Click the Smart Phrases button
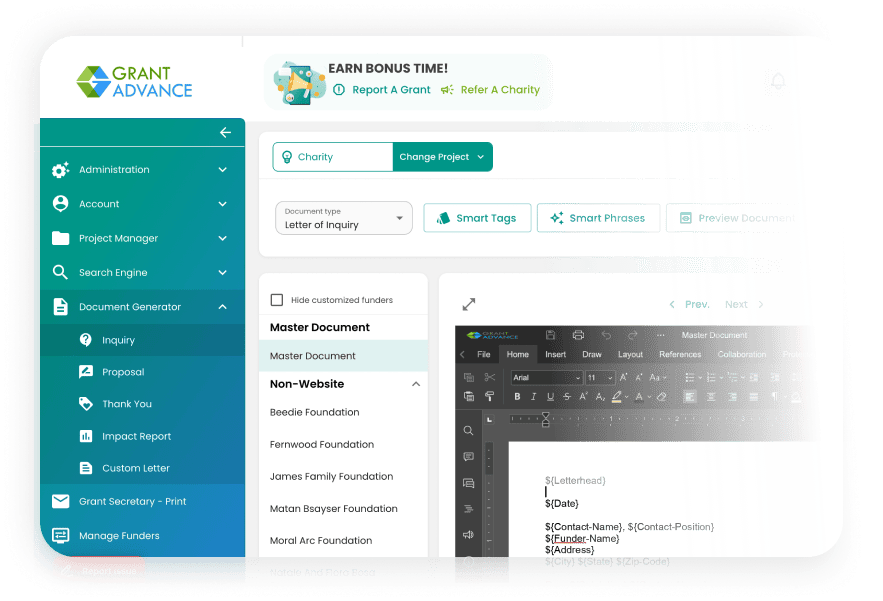The image size is (883, 601). pyautogui.click(x=598, y=218)
